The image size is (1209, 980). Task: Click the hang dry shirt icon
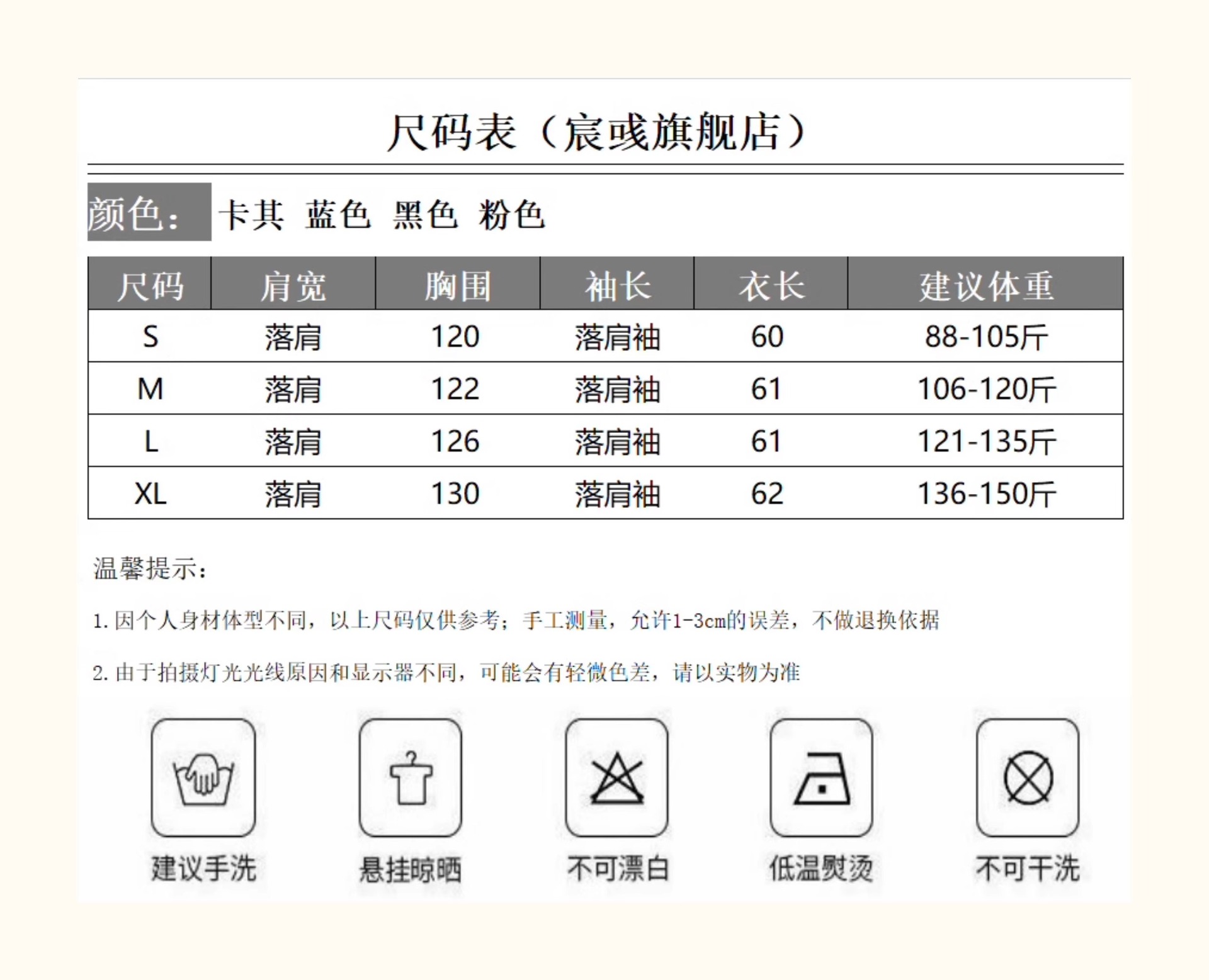click(411, 778)
